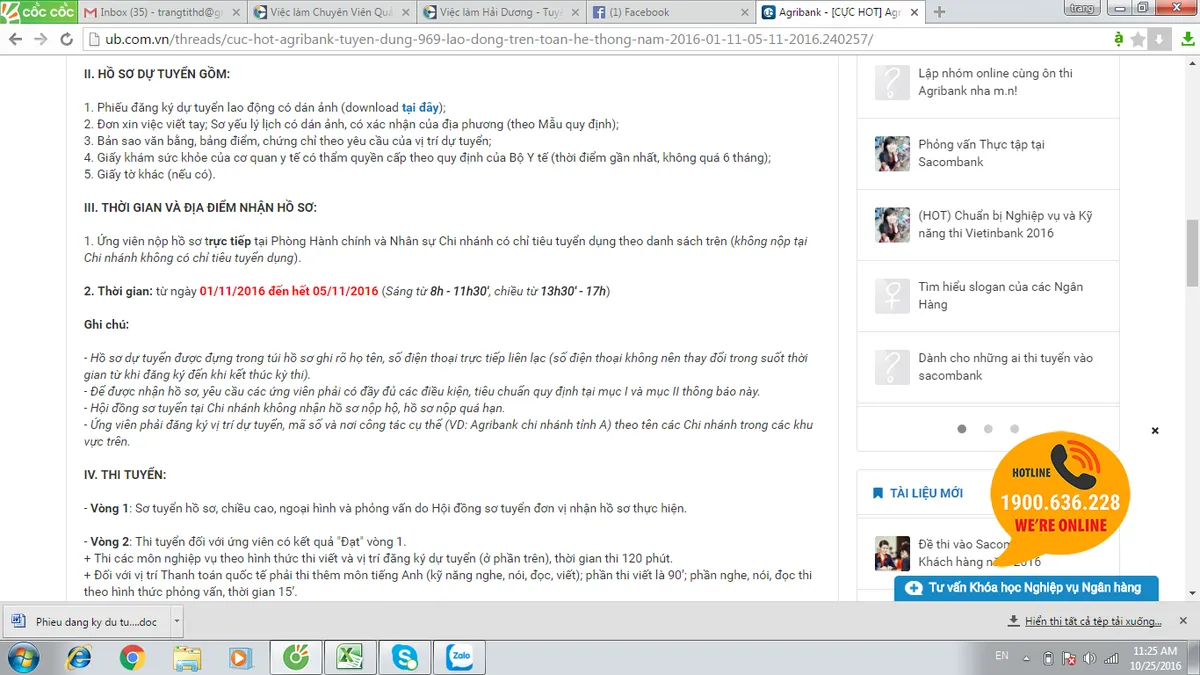Go back using the browser back arrow
The width and height of the screenshot is (1200, 675).
[16, 39]
